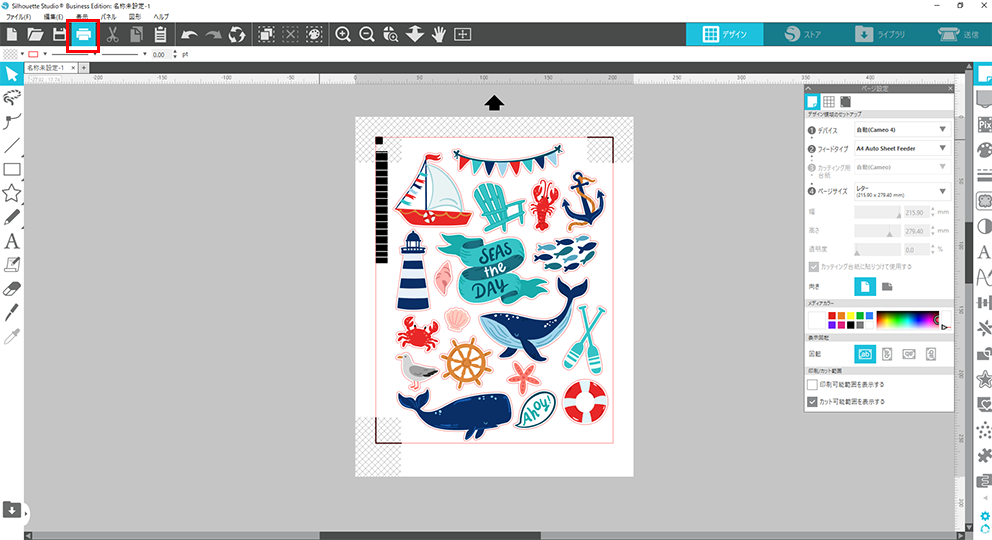Save the document with the floppy disk icon
The image size is (992, 540).
pos(59,34)
